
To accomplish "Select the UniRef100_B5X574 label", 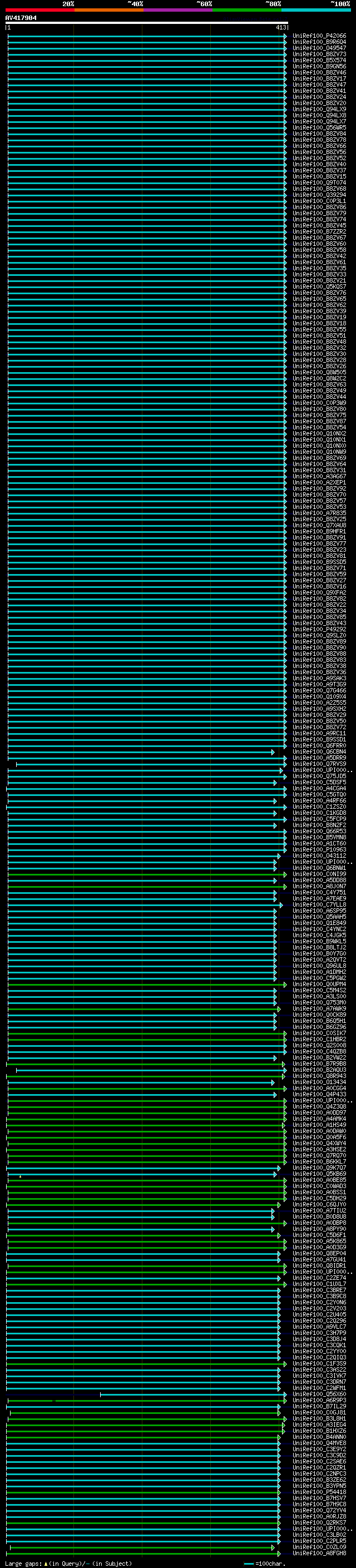I will point(319,60).
